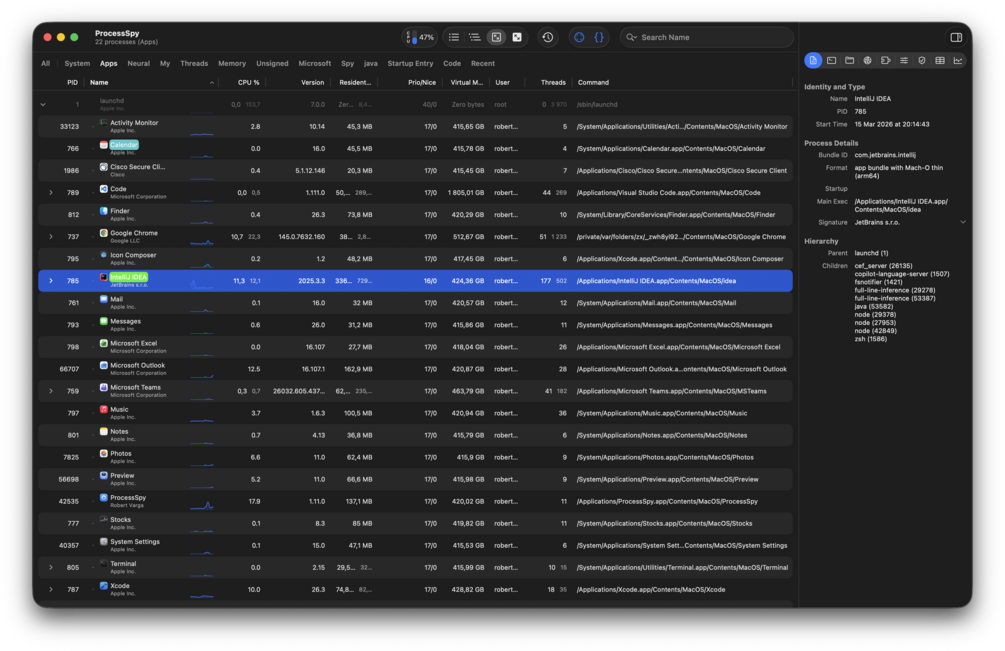Open the inspector chart graph tab
The image size is (1005, 651).
[x=958, y=60]
